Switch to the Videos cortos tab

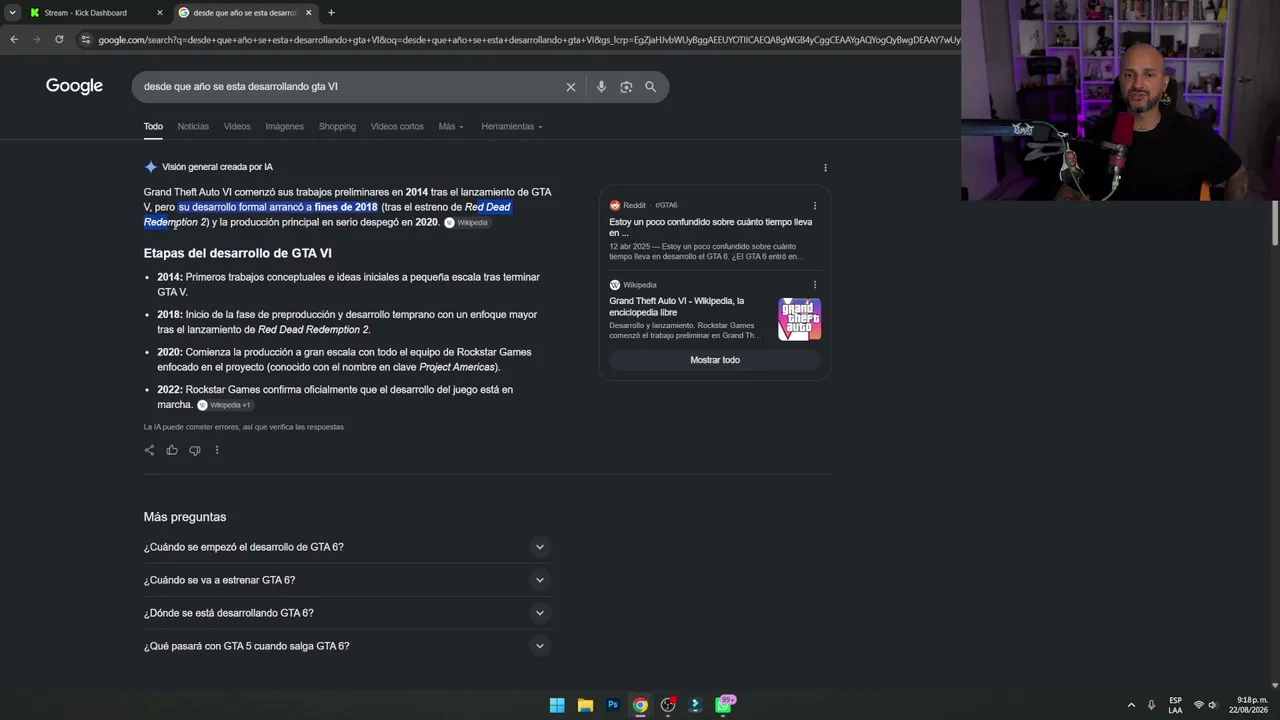pos(397,127)
